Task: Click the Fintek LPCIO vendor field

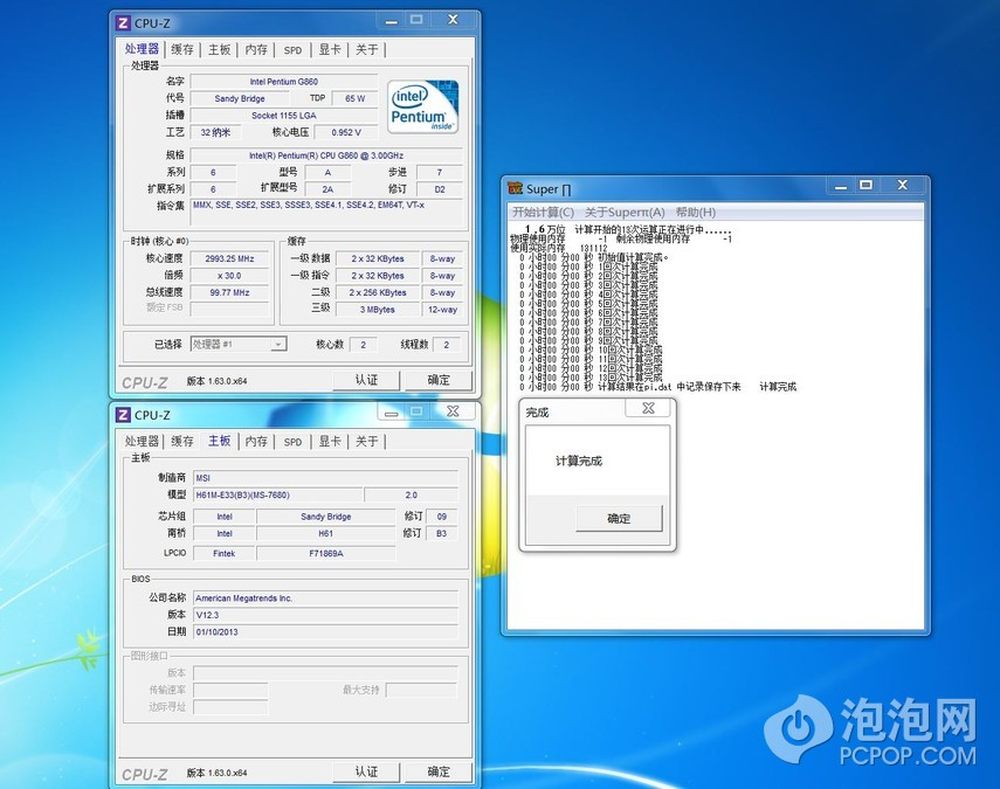Action: click(x=224, y=554)
